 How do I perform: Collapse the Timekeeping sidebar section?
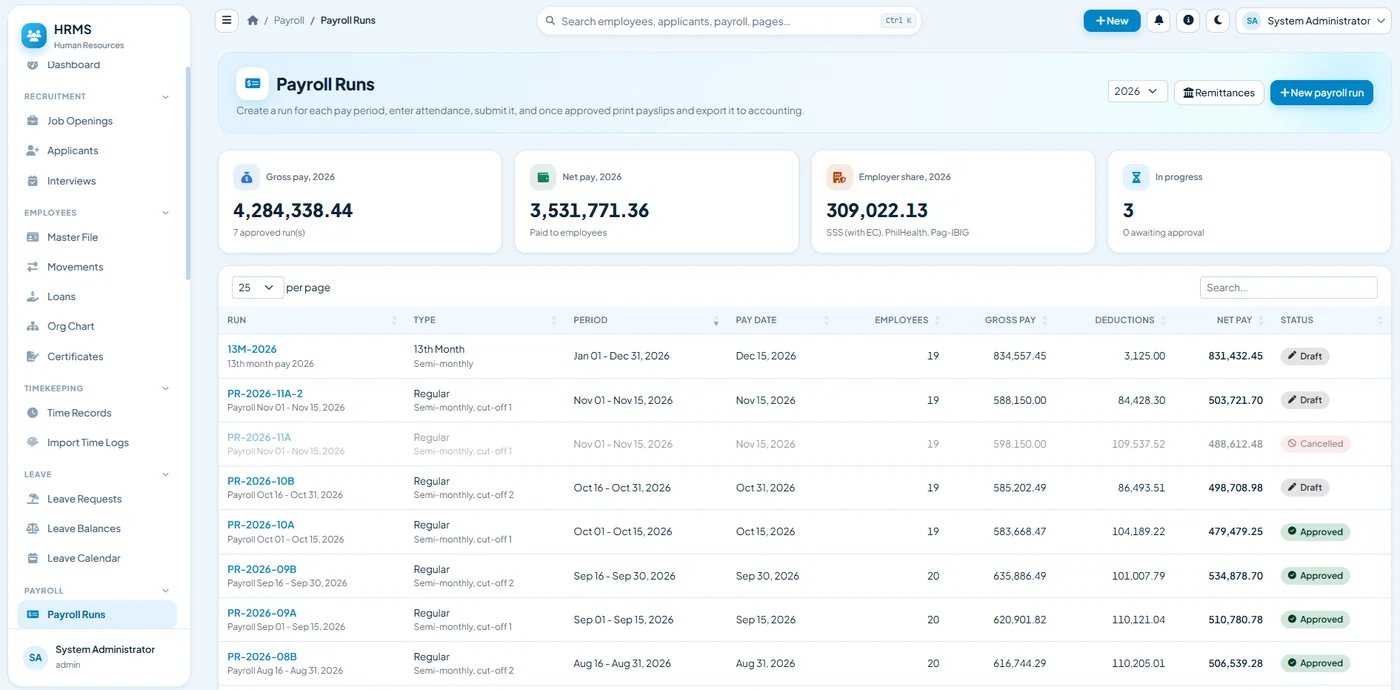[165, 389]
